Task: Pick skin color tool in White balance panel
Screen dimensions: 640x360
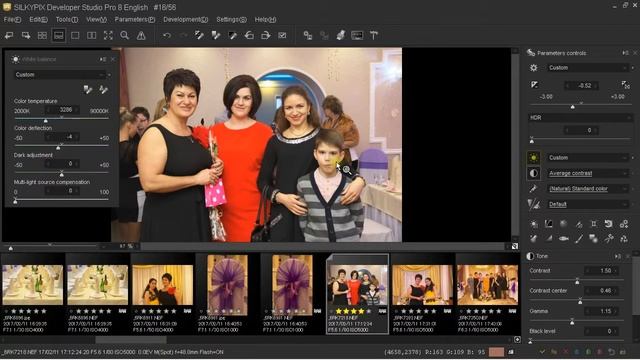Action: point(103,89)
